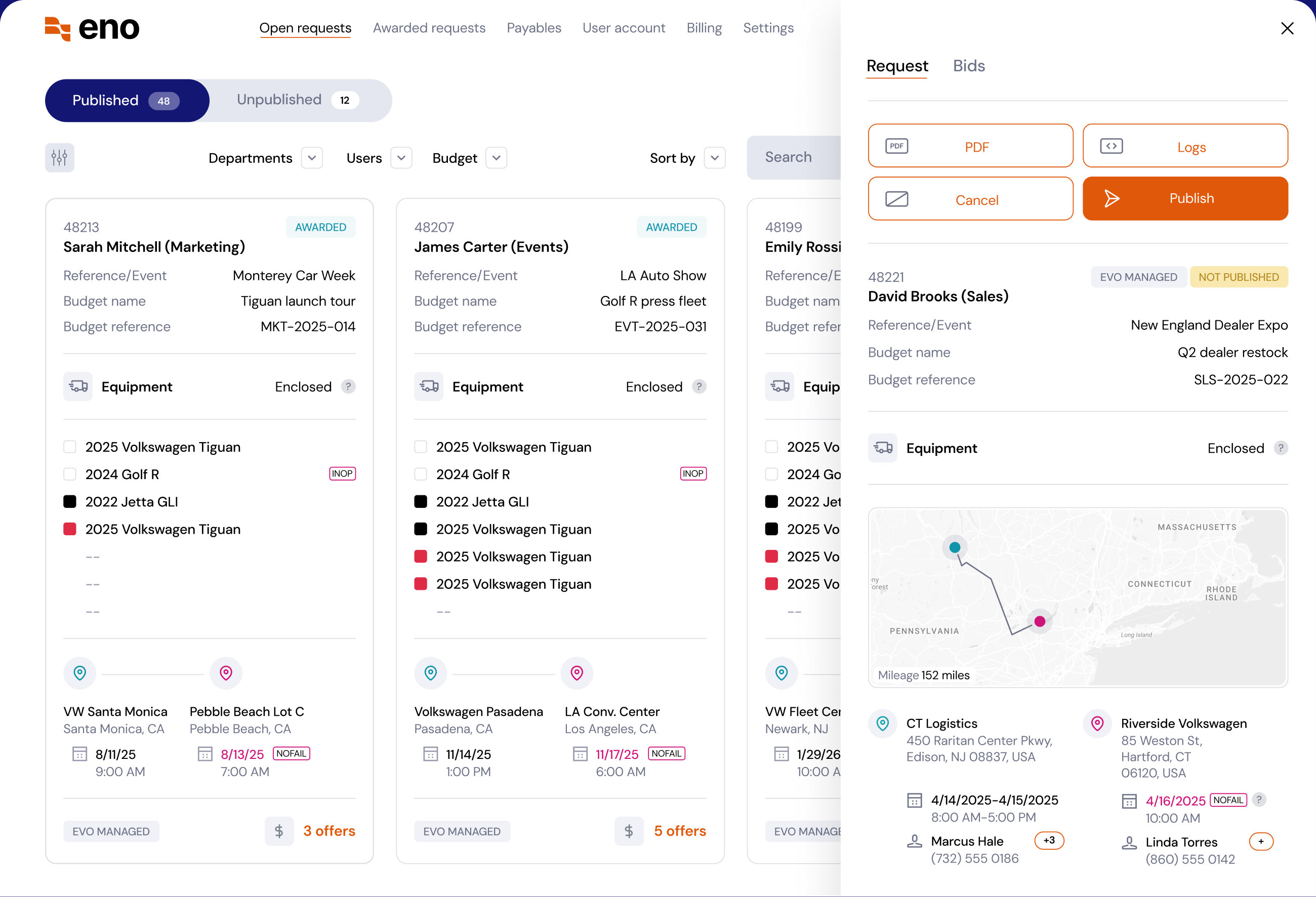Image resolution: width=1316 pixels, height=897 pixels.
Task: Expand the Users dropdown
Action: coord(401,158)
